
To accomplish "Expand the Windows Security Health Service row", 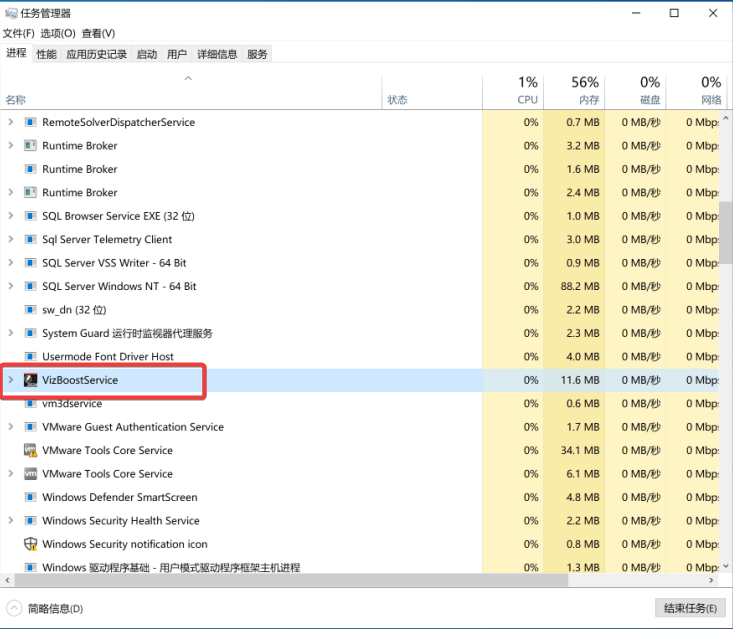I will tap(10, 521).
